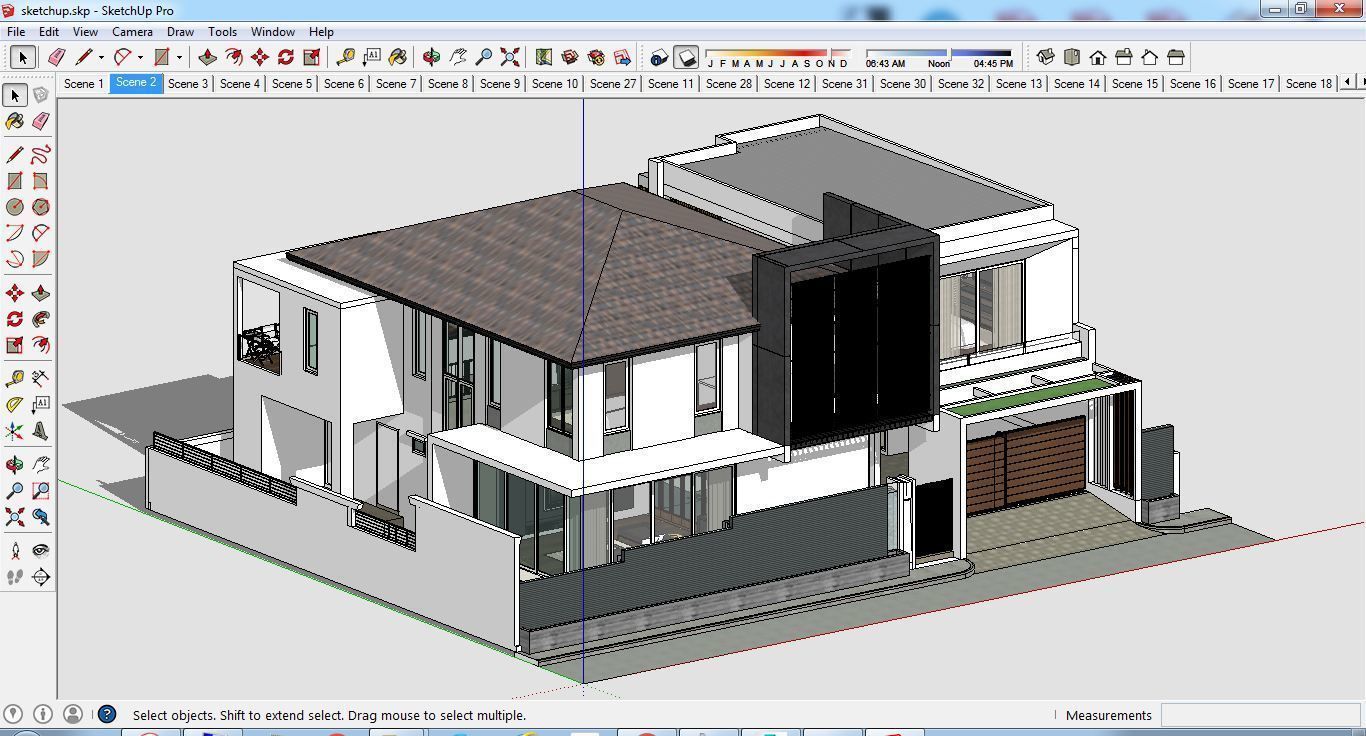This screenshot has width=1366, height=736.
Task: Select the Make Component tool in left toolbar
Action: pos(41,95)
